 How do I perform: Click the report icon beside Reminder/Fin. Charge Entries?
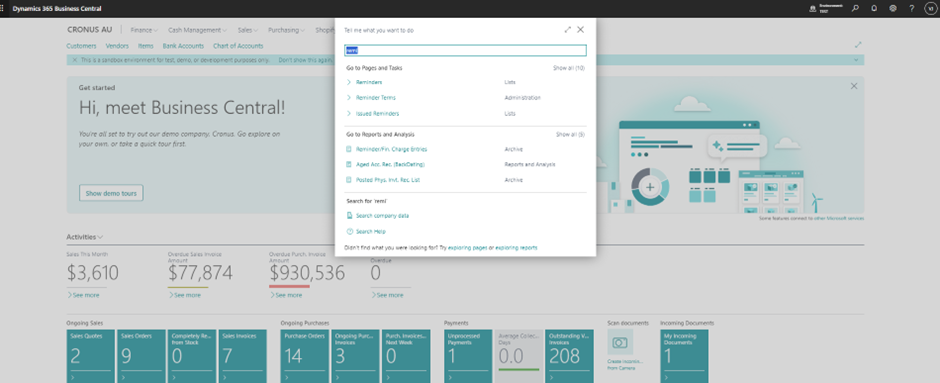[x=349, y=149]
